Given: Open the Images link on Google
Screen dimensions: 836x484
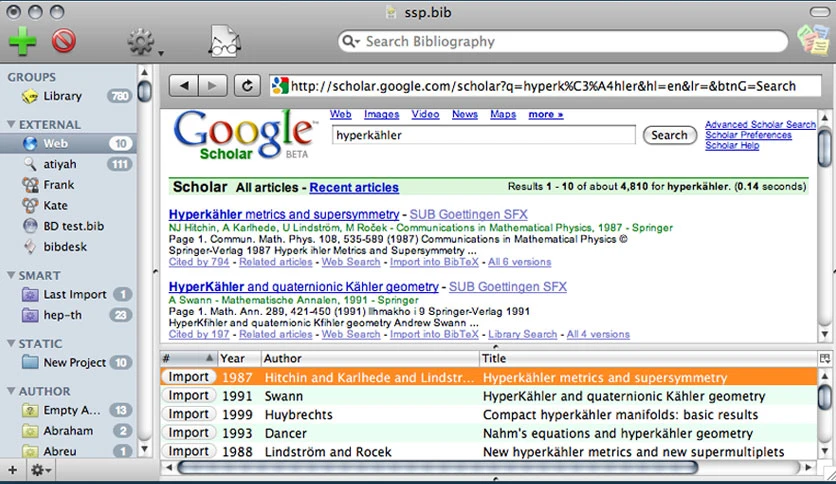Looking at the screenshot, I should pos(382,115).
